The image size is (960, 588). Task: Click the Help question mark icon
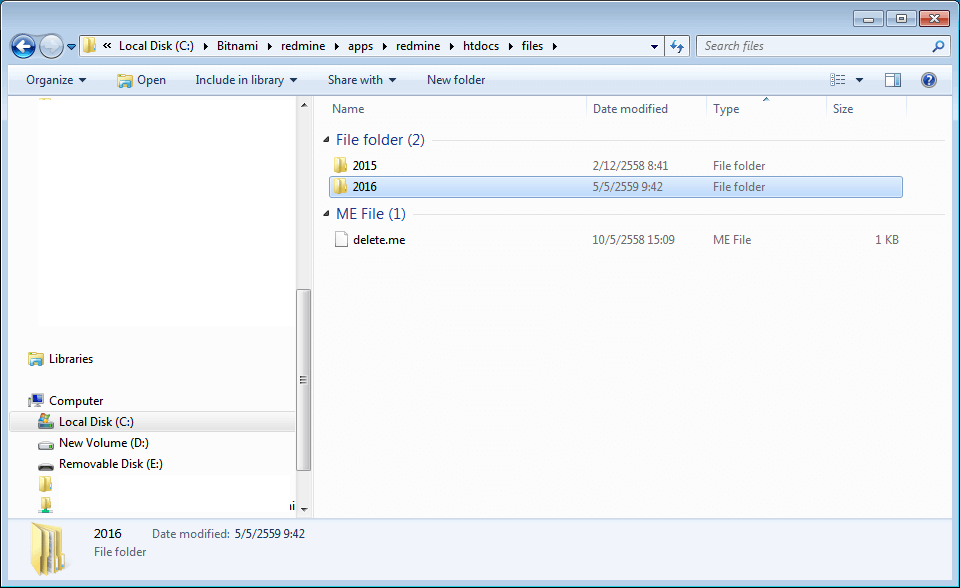tap(929, 79)
